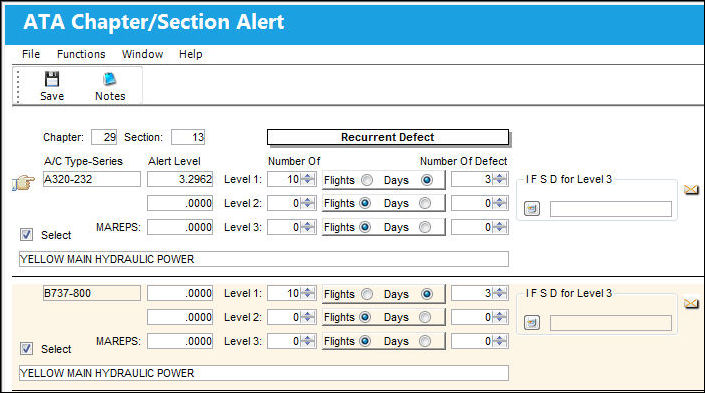Screen dimensions: 705x393
Task: Click the B737-800 YELLOW MAIN HYDRAULIC POWER description
Action: pos(264,373)
